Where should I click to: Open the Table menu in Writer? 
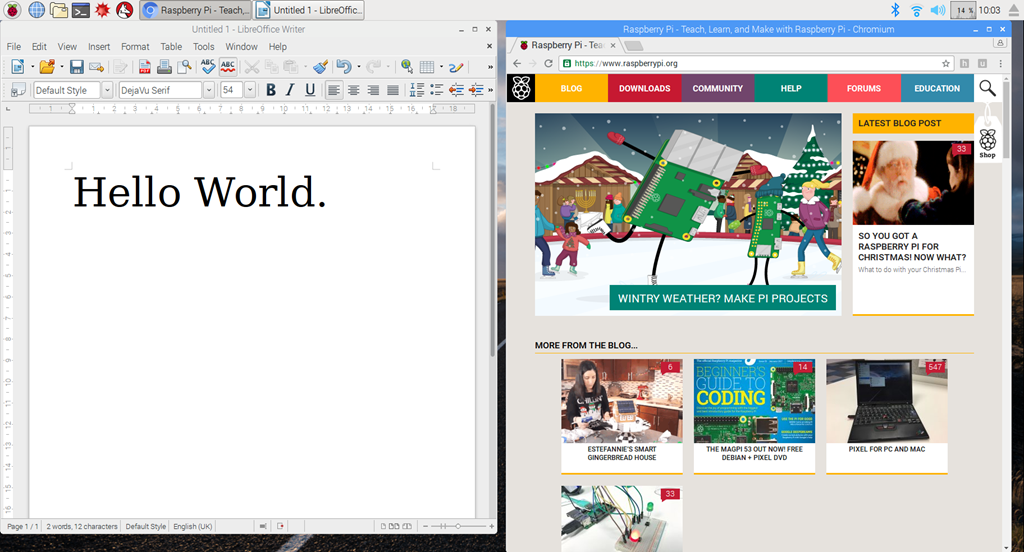coord(171,46)
